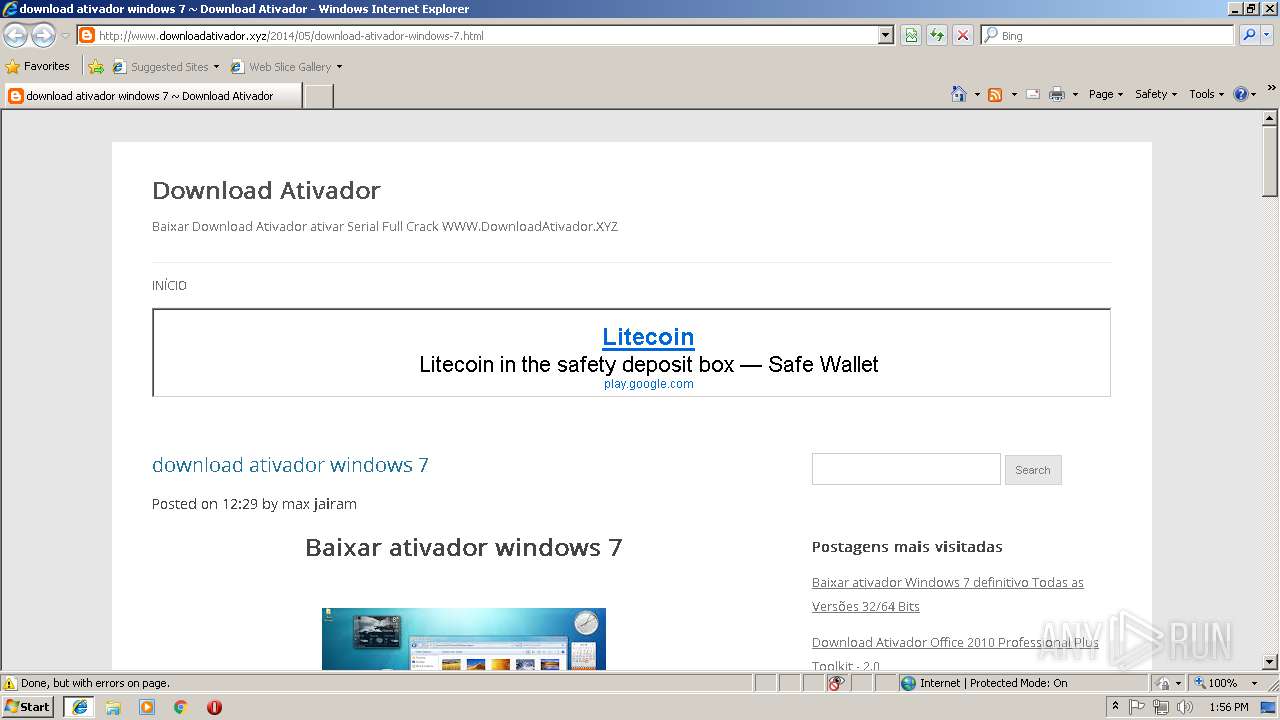The height and width of the screenshot is (720, 1280).
Task: Open 'Download Ativador Office 2010' link
Action: [955, 654]
